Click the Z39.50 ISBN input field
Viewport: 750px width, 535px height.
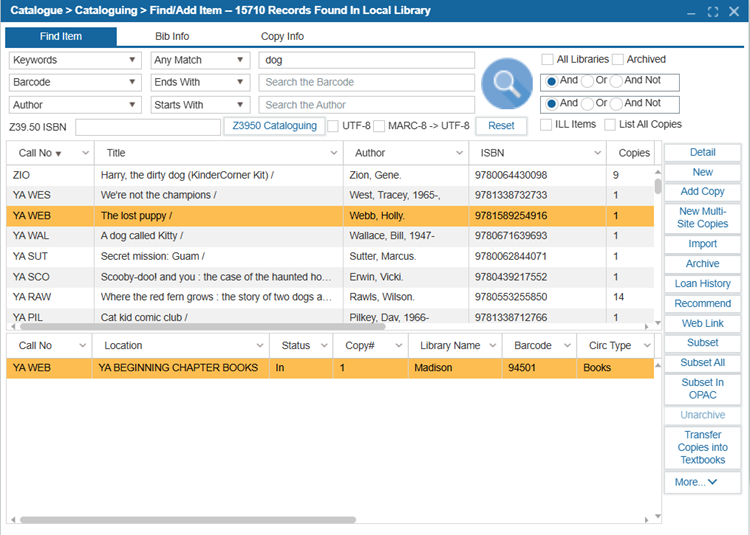148,127
